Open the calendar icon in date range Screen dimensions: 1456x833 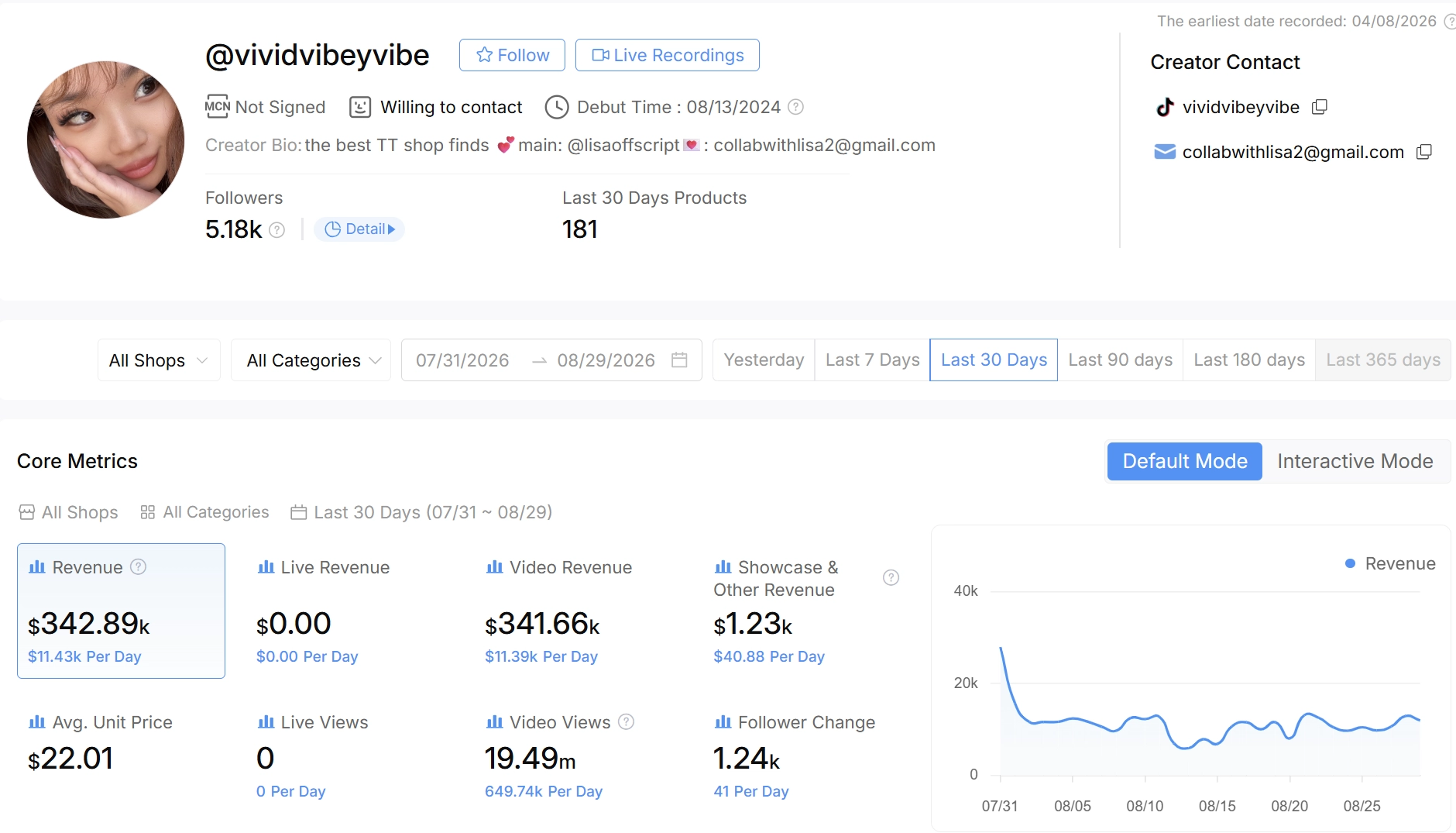[x=679, y=360]
